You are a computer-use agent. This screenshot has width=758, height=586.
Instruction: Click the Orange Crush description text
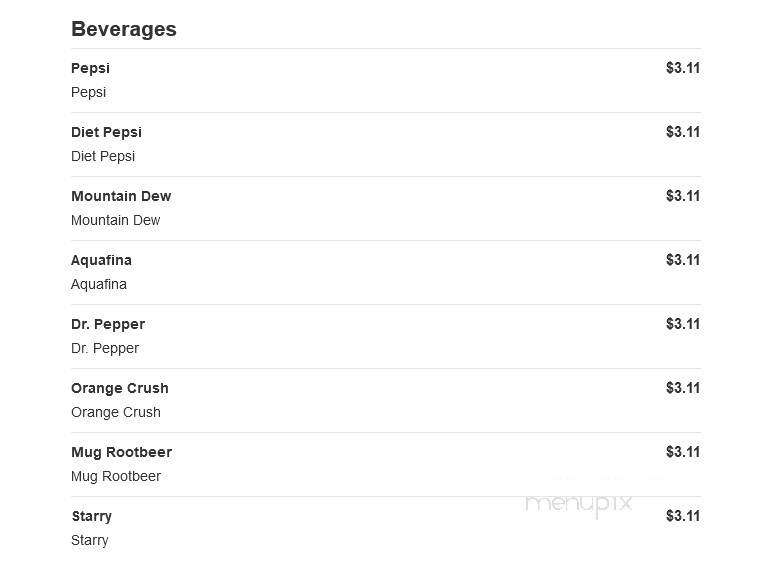[x=116, y=412]
